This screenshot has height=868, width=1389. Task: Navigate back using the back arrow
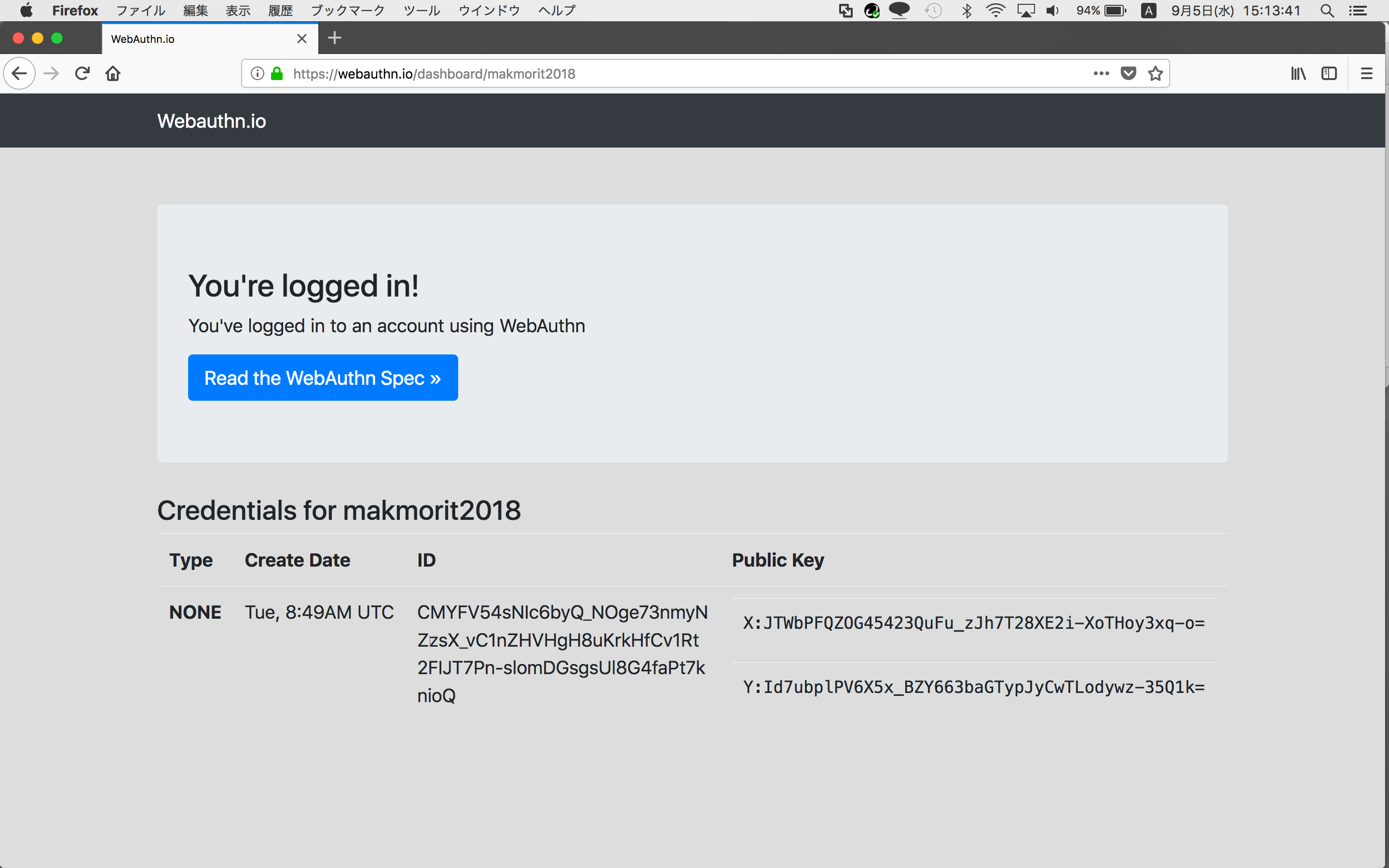click(x=19, y=73)
